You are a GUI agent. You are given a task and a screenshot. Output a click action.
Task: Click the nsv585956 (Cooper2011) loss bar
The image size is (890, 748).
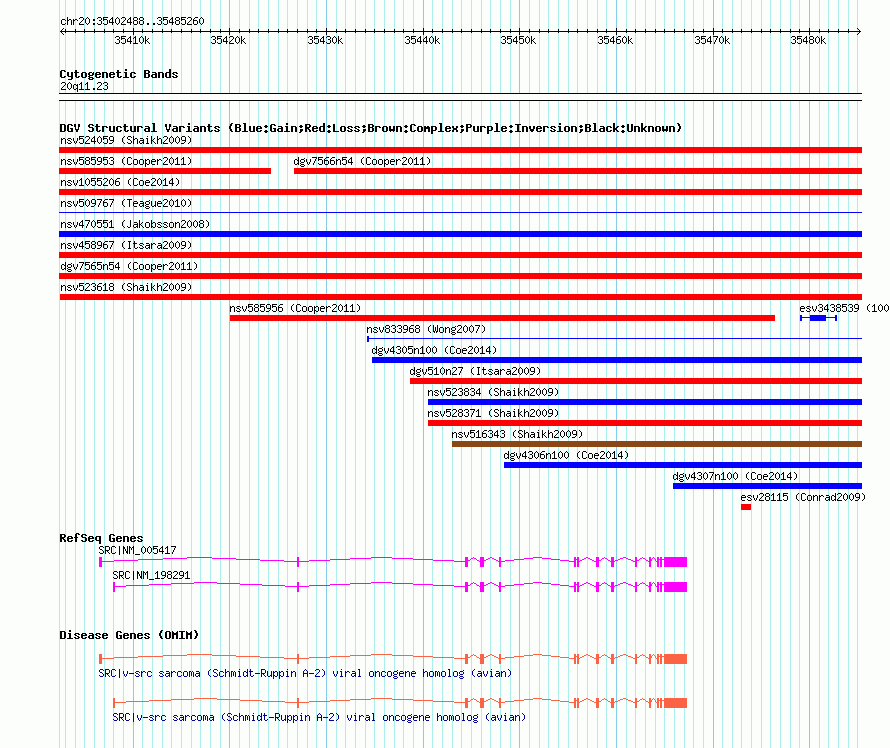coord(502,318)
